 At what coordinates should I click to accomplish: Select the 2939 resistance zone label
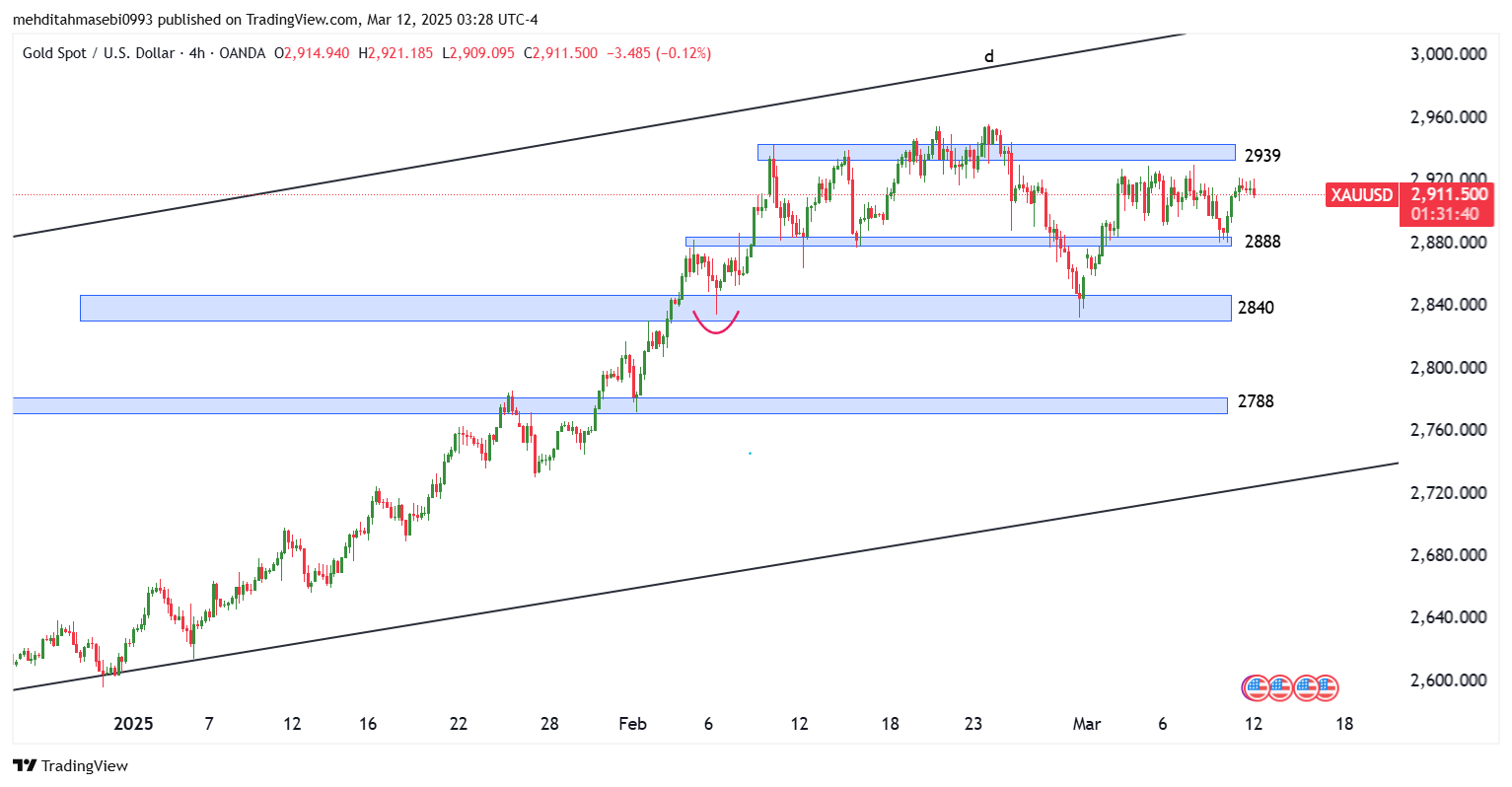coord(1262,156)
